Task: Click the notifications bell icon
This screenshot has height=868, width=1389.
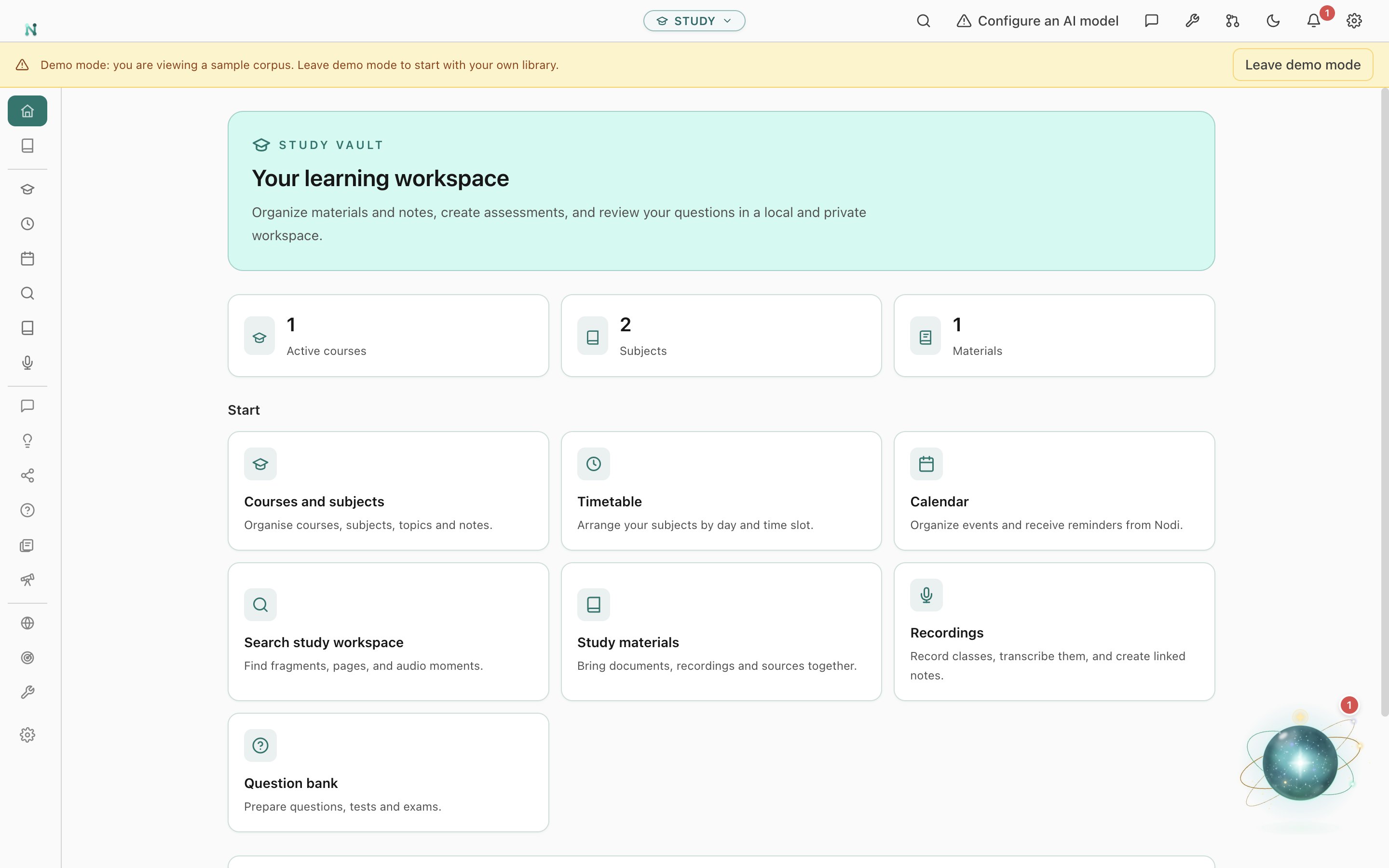Action: (1313, 21)
